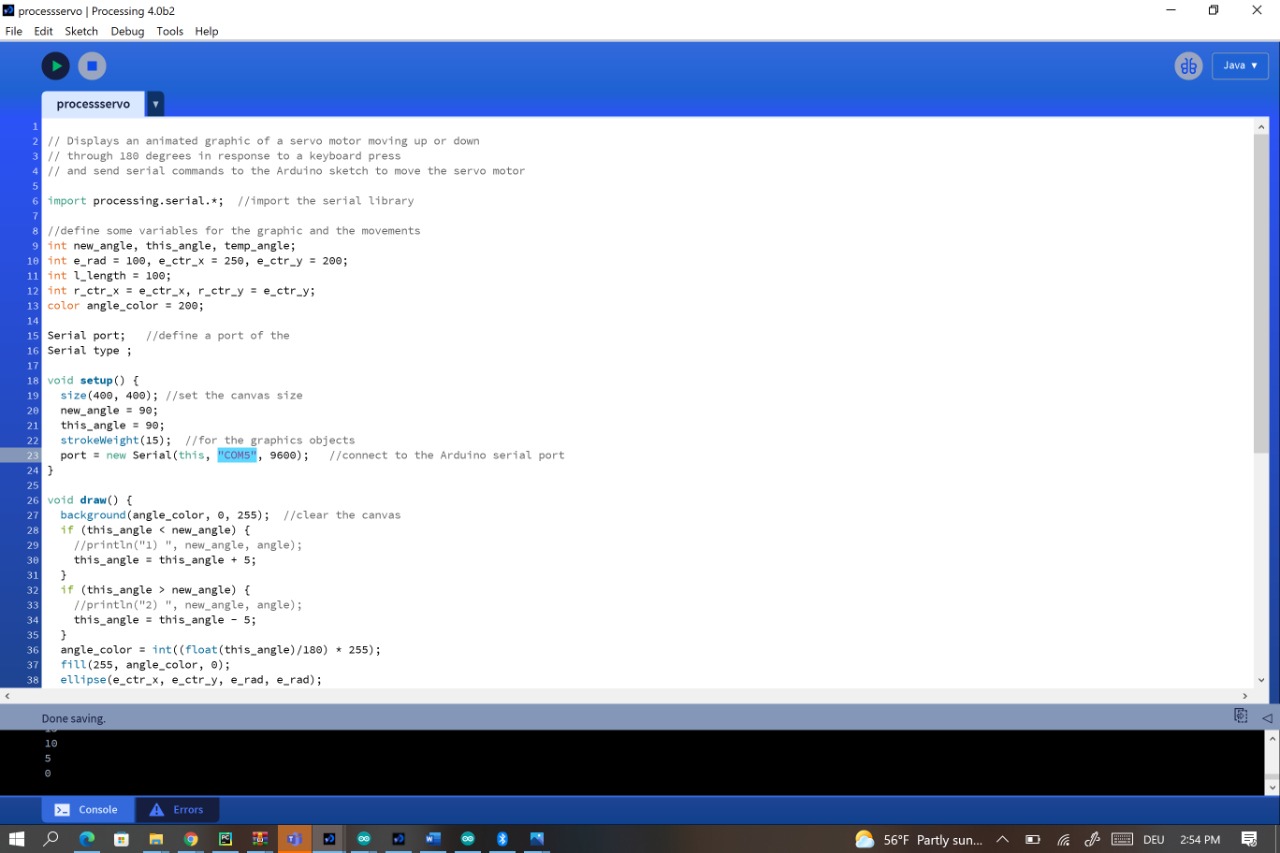Click the "import processing.serial.*;" code line
The height and width of the screenshot is (853, 1280).
[x=136, y=201]
